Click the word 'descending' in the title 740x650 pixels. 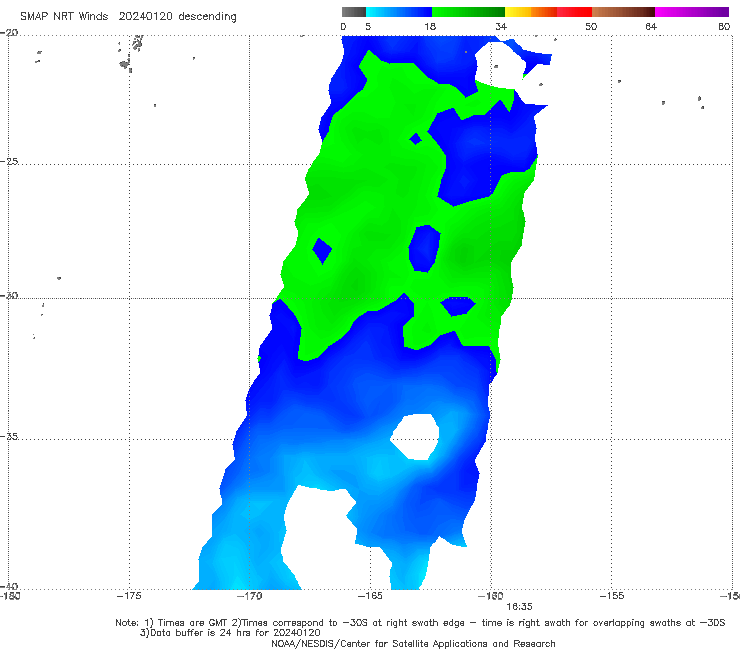(208, 17)
